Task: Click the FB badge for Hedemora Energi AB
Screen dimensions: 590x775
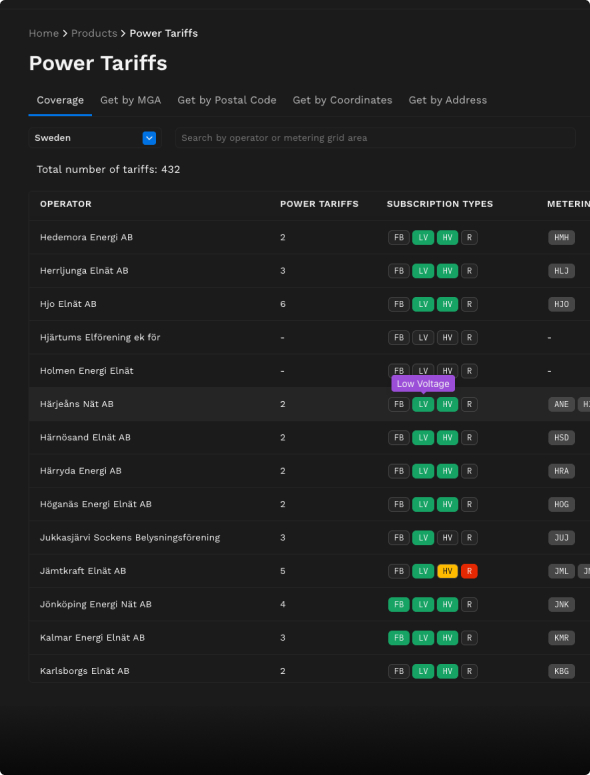Action: 399,238
